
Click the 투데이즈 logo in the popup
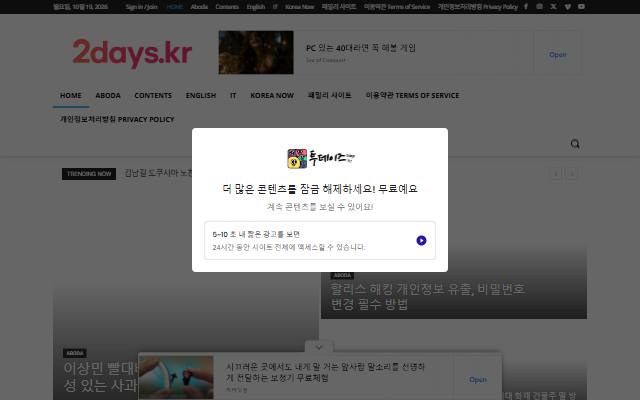(x=320, y=158)
